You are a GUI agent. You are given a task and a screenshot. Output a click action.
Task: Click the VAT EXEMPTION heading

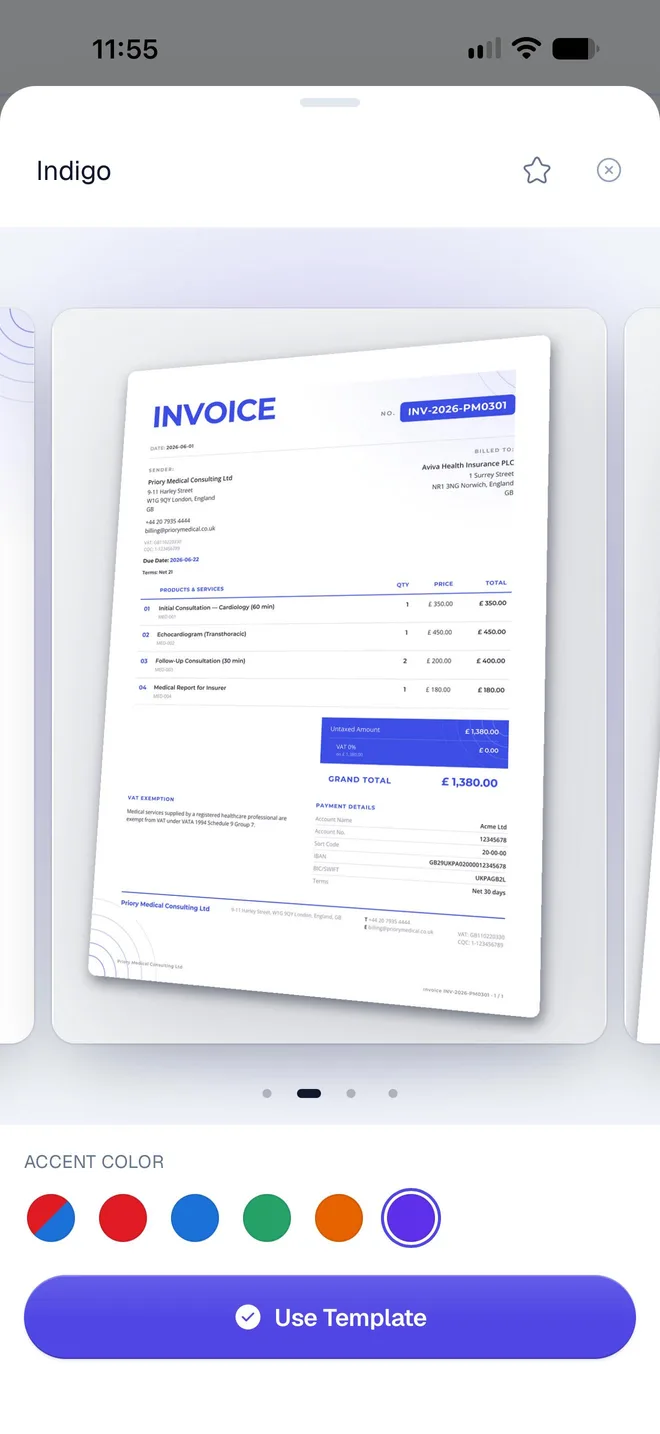tap(151, 799)
